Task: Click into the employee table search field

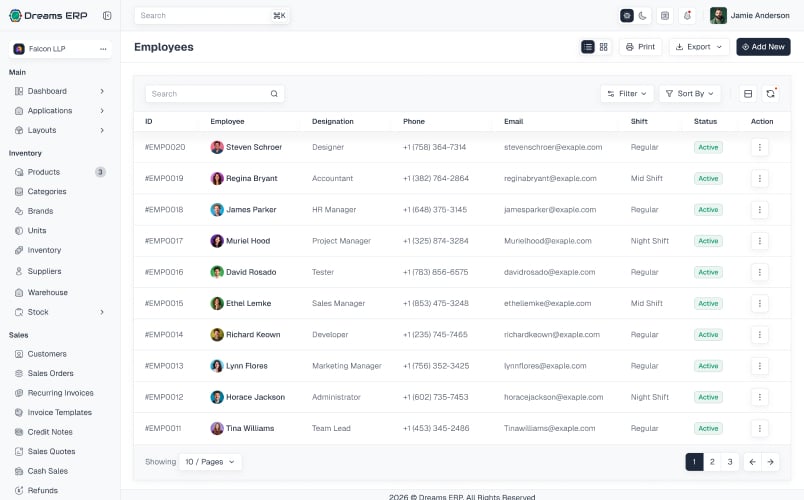Action: pos(215,94)
